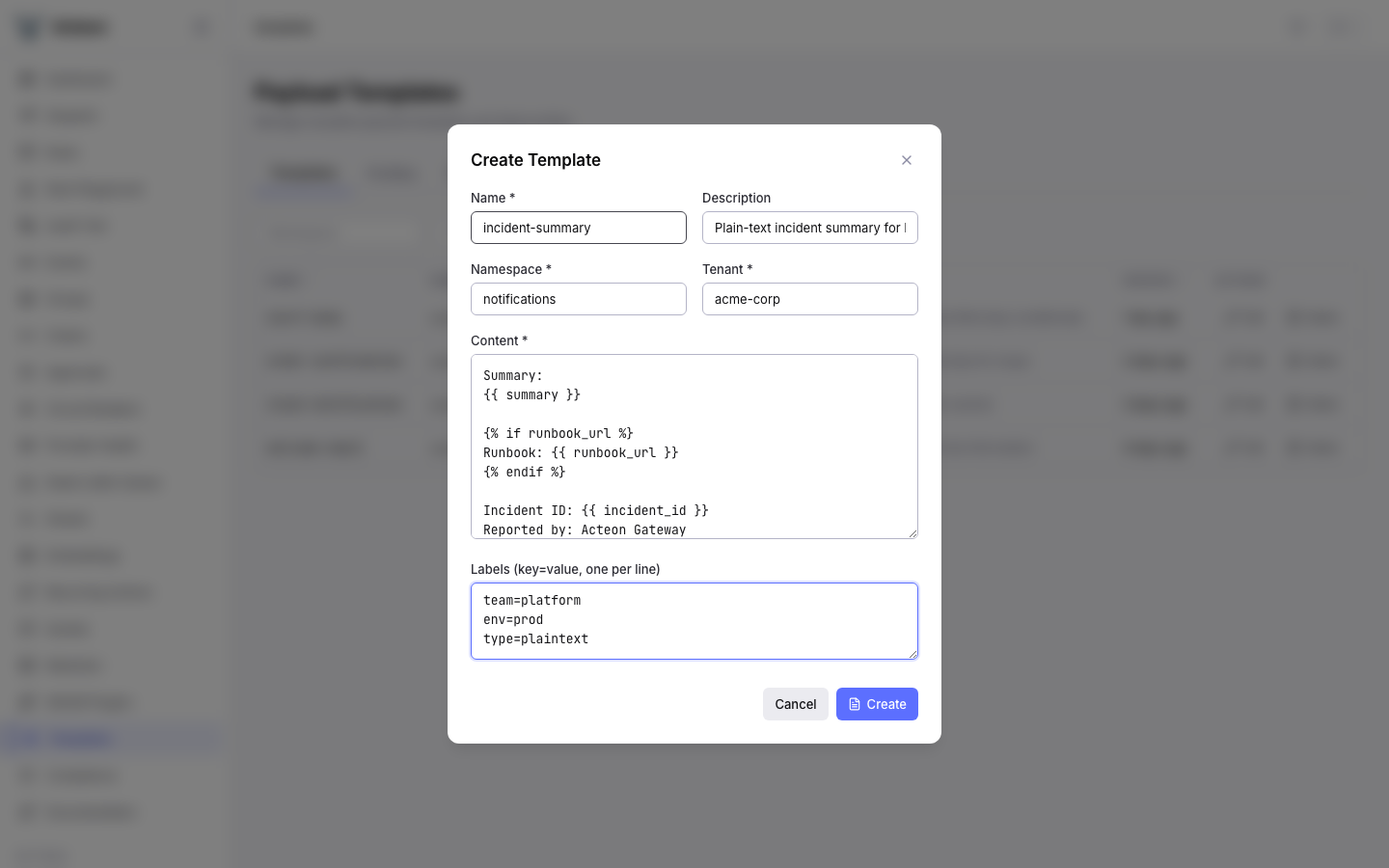The image size is (1389, 868).
Task: Click the Tenant field showing acme-corp
Action: coord(810,299)
